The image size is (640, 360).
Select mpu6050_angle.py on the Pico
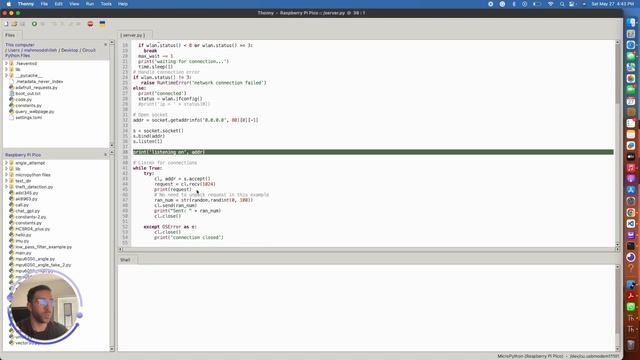(35, 259)
